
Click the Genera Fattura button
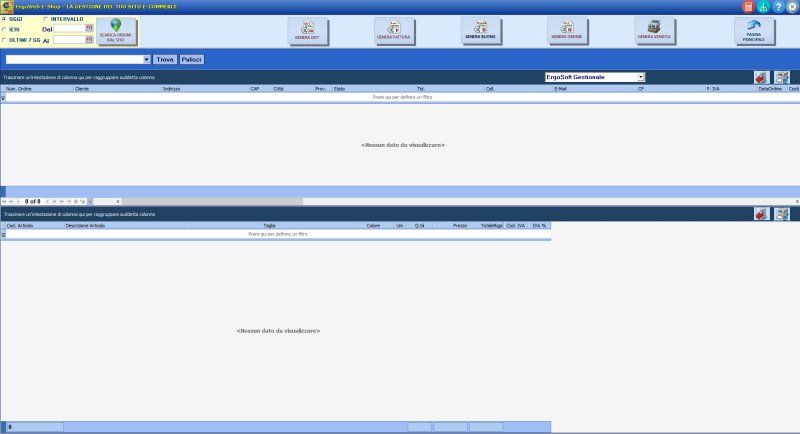(x=394, y=32)
